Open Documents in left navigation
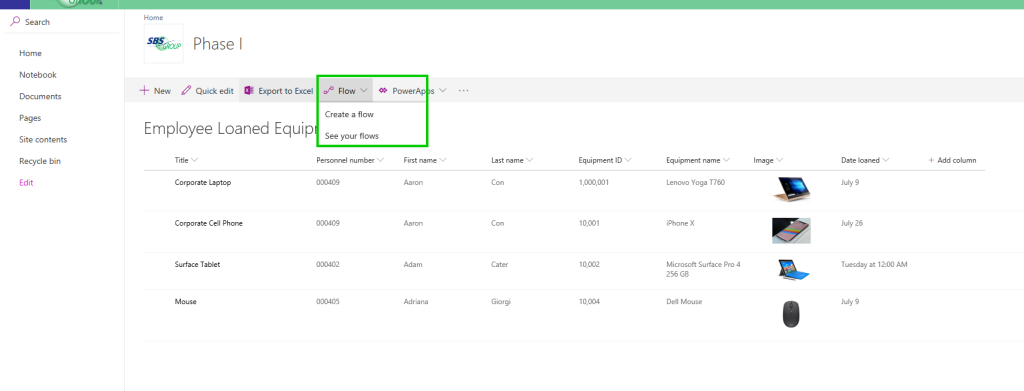This screenshot has height=391, width=1024. click(x=40, y=96)
